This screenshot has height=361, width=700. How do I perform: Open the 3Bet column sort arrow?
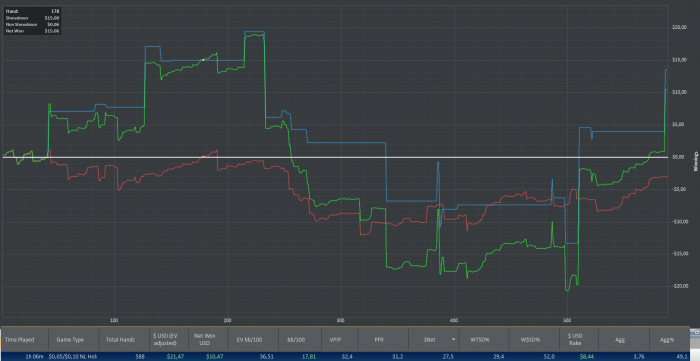[x=454, y=340]
